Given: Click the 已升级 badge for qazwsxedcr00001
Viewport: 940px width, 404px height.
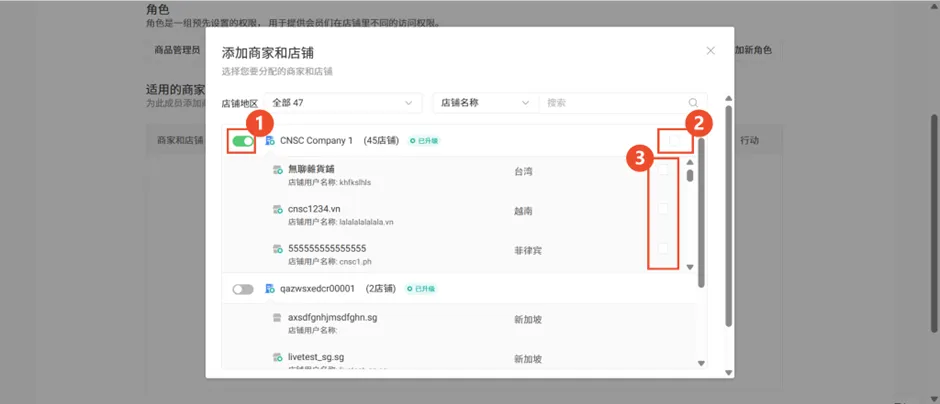Looking at the screenshot, I should coord(420,289).
